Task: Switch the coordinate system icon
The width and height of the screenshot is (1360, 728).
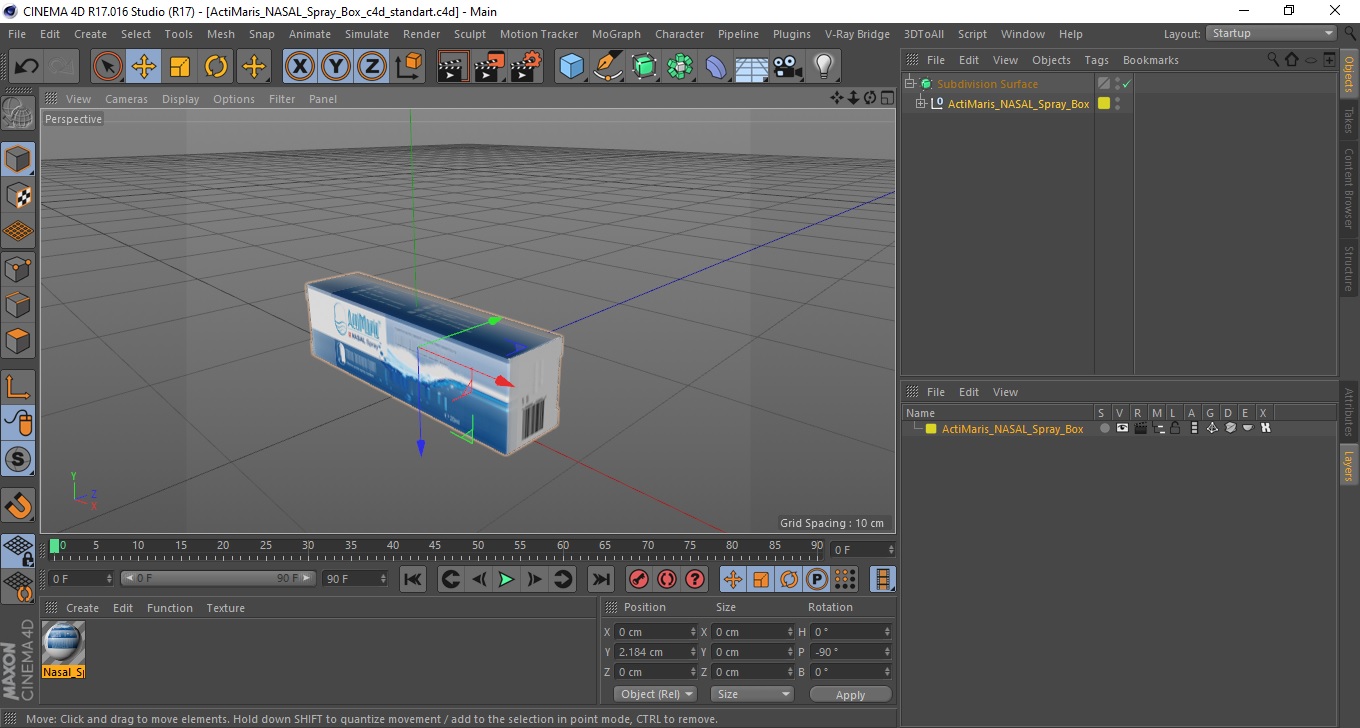Action: 408,67
